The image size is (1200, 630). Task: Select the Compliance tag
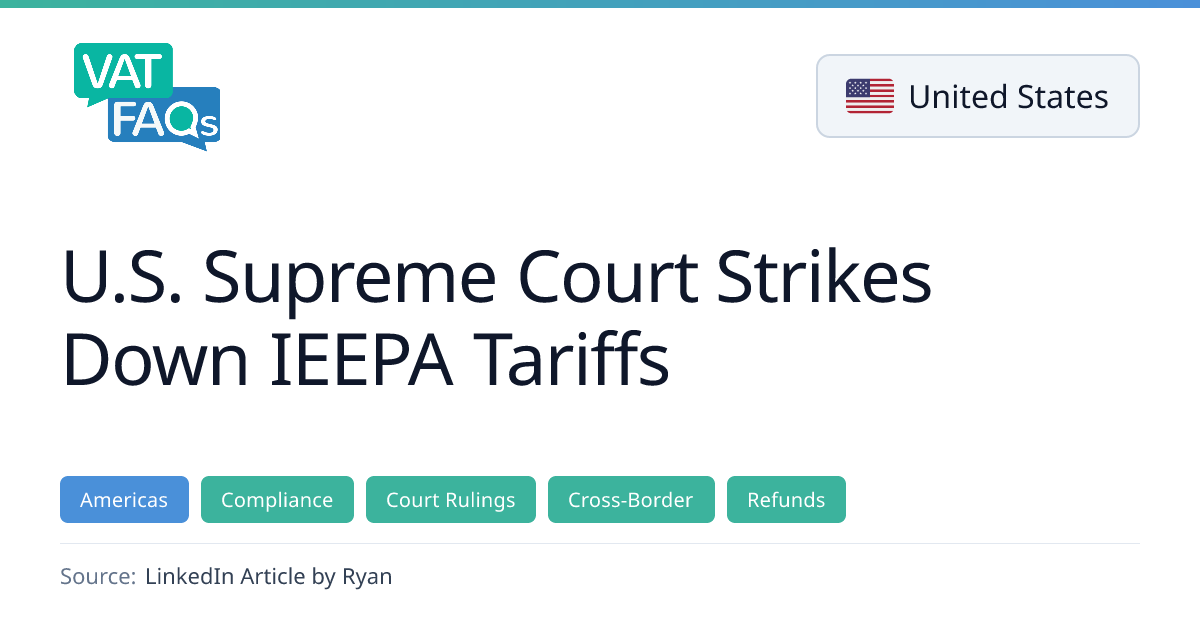click(x=277, y=500)
